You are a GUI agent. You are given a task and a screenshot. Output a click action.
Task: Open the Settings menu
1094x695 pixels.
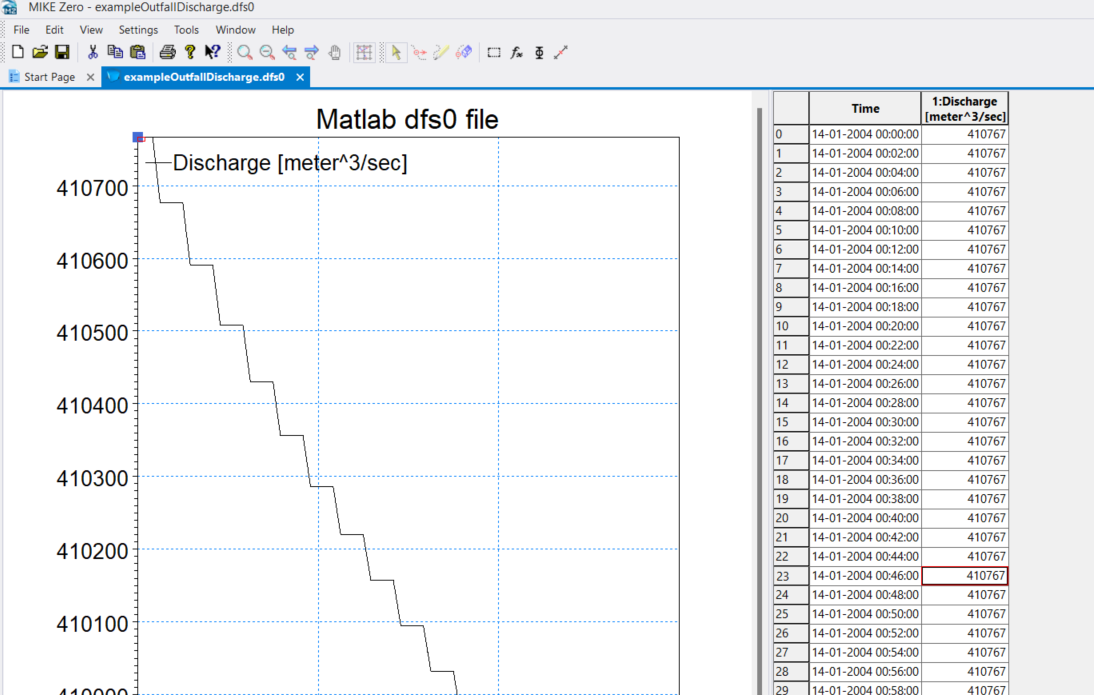(x=138, y=30)
